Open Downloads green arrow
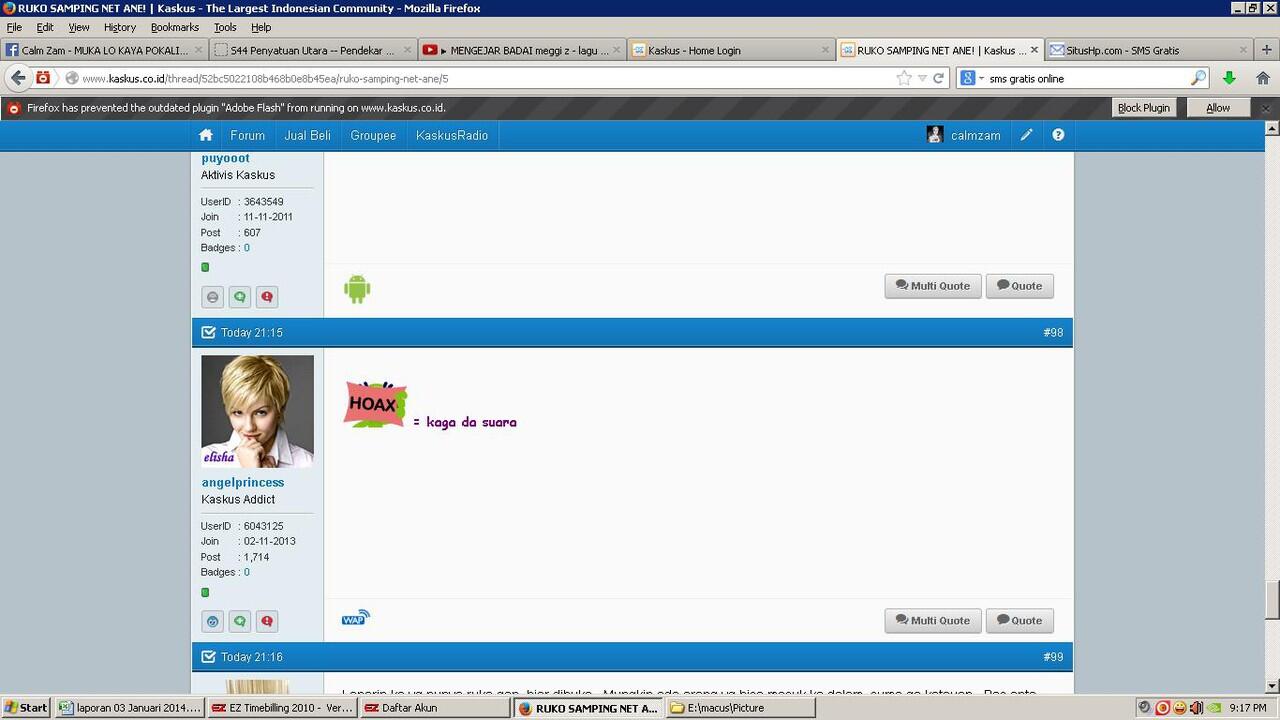The height and width of the screenshot is (720, 1280). pyautogui.click(x=1229, y=78)
